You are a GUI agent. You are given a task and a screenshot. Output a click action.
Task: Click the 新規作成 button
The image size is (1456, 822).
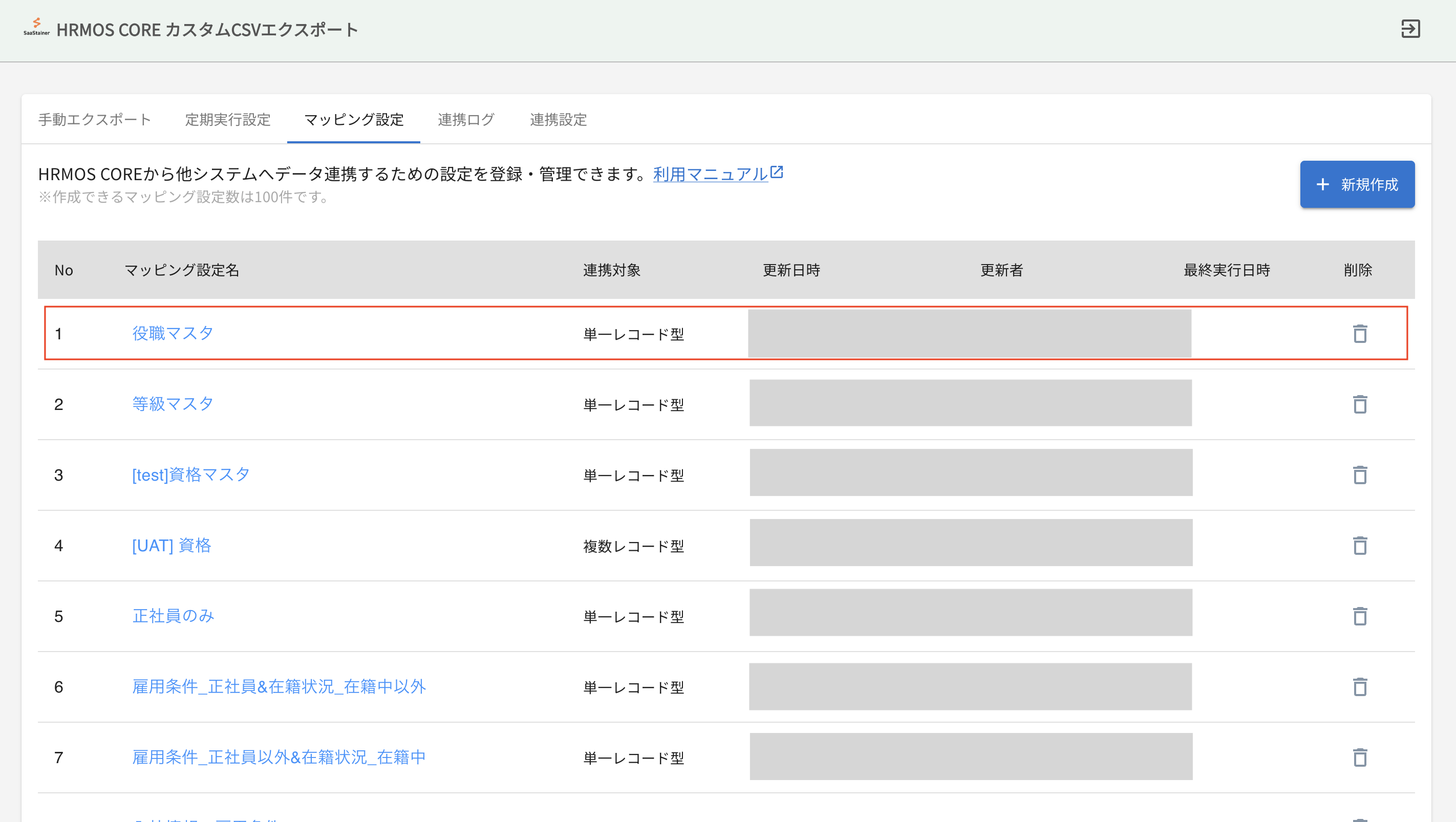coord(1357,185)
